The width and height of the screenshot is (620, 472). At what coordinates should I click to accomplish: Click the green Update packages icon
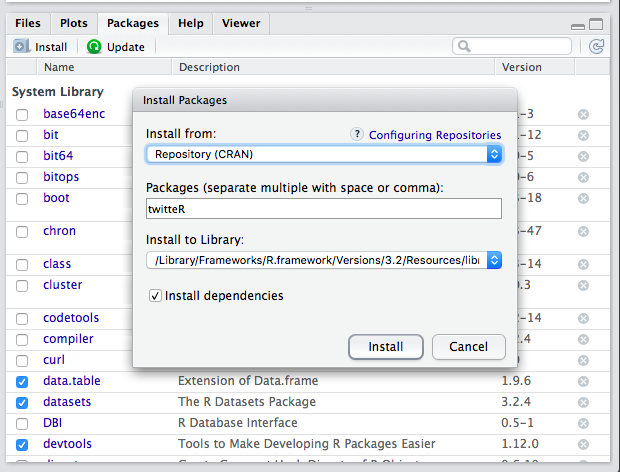[x=94, y=47]
